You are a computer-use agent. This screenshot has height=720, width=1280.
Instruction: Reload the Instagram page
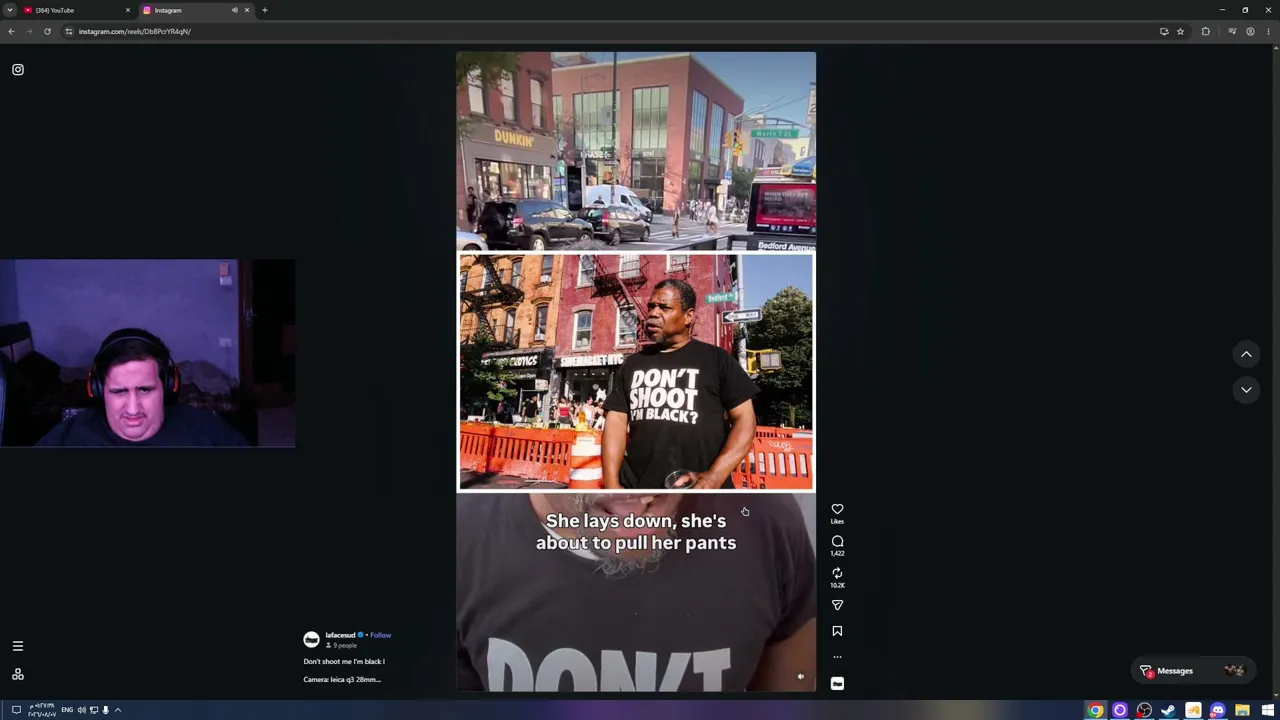click(47, 31)
